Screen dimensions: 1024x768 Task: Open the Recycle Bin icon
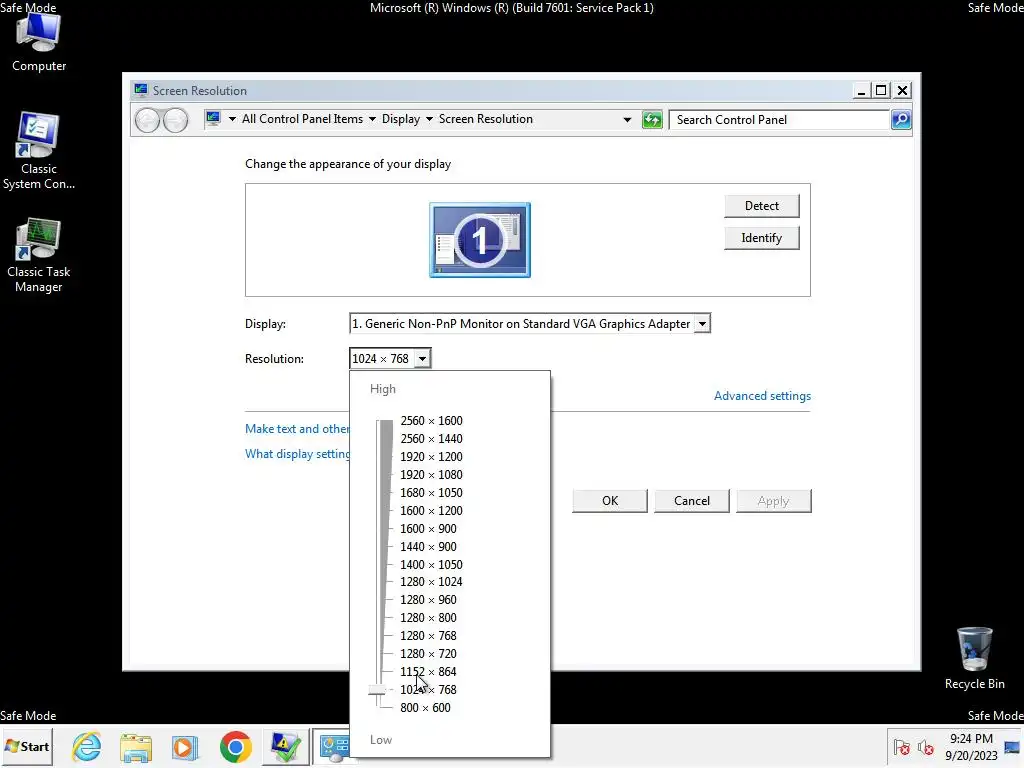point(974,658)
